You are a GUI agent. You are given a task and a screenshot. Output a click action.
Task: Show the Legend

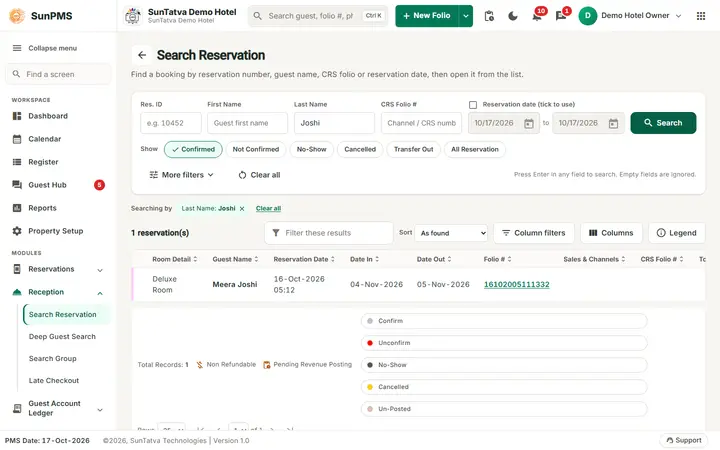(x=677, y=233)
